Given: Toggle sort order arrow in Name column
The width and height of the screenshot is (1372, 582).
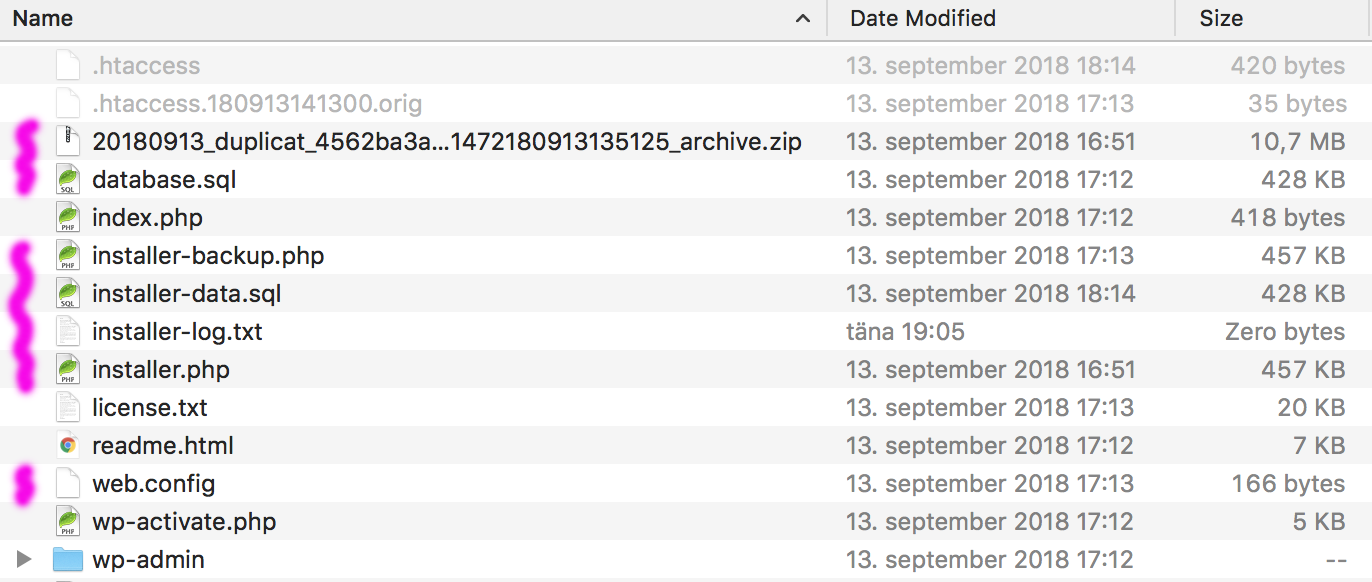Looking at the screenshot, I should click(x=802, y=18).
